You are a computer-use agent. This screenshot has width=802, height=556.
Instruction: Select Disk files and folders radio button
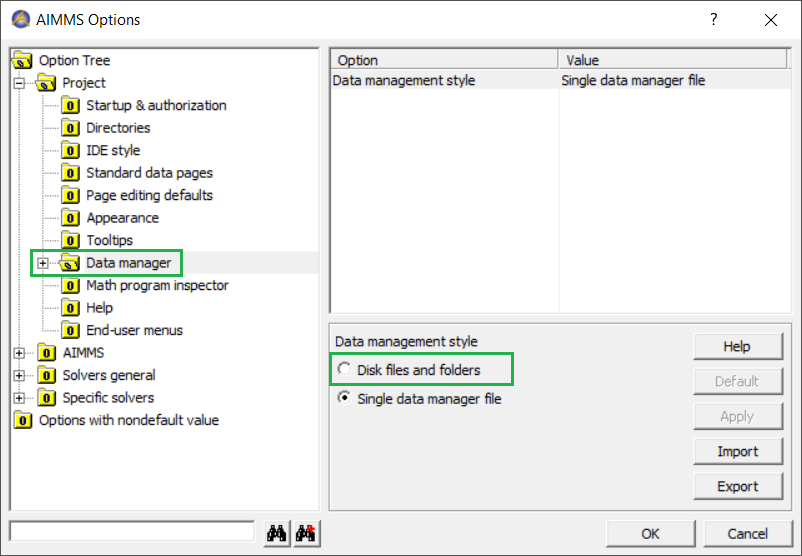pyautogui.click(x=344, y=369)
